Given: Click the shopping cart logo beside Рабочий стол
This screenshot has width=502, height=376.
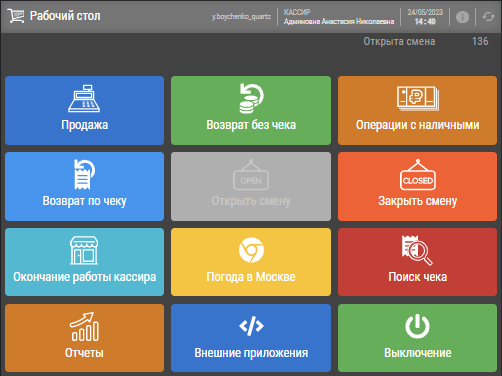Looking at the screenshot, I should 16,16.
